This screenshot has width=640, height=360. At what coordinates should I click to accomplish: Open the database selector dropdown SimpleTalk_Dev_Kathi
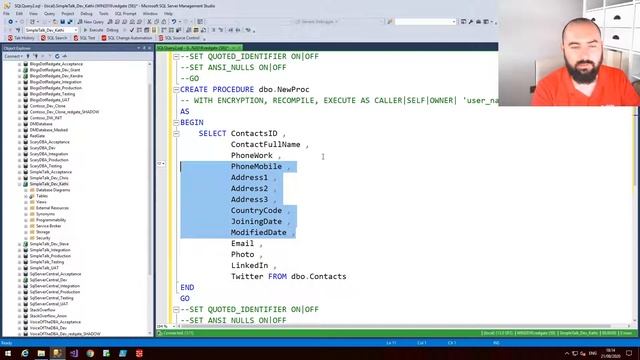[x=51, y=30]
